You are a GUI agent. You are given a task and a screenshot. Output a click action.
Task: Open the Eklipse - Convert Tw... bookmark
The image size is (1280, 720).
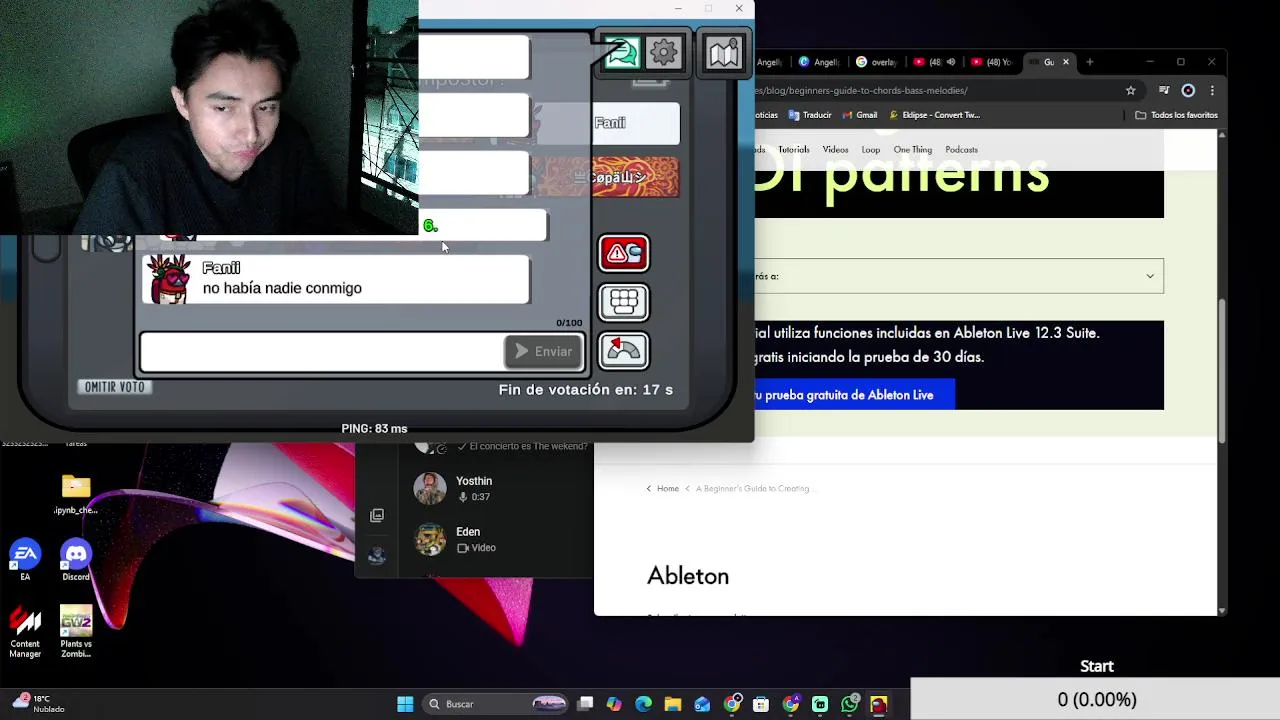point(935,115)
